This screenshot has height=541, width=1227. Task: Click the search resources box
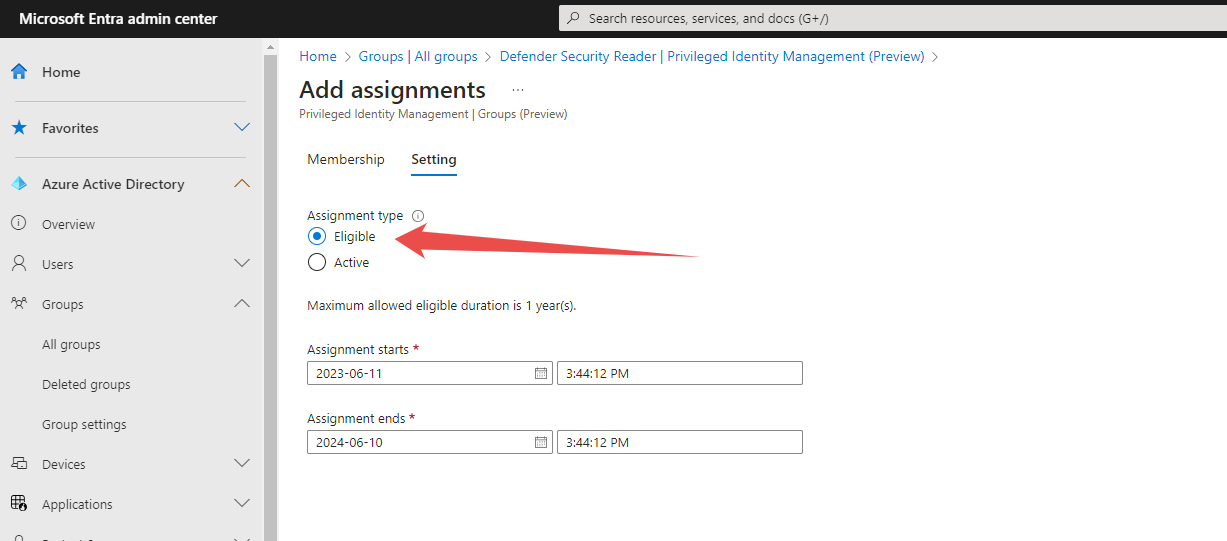(x=892, y=18)
